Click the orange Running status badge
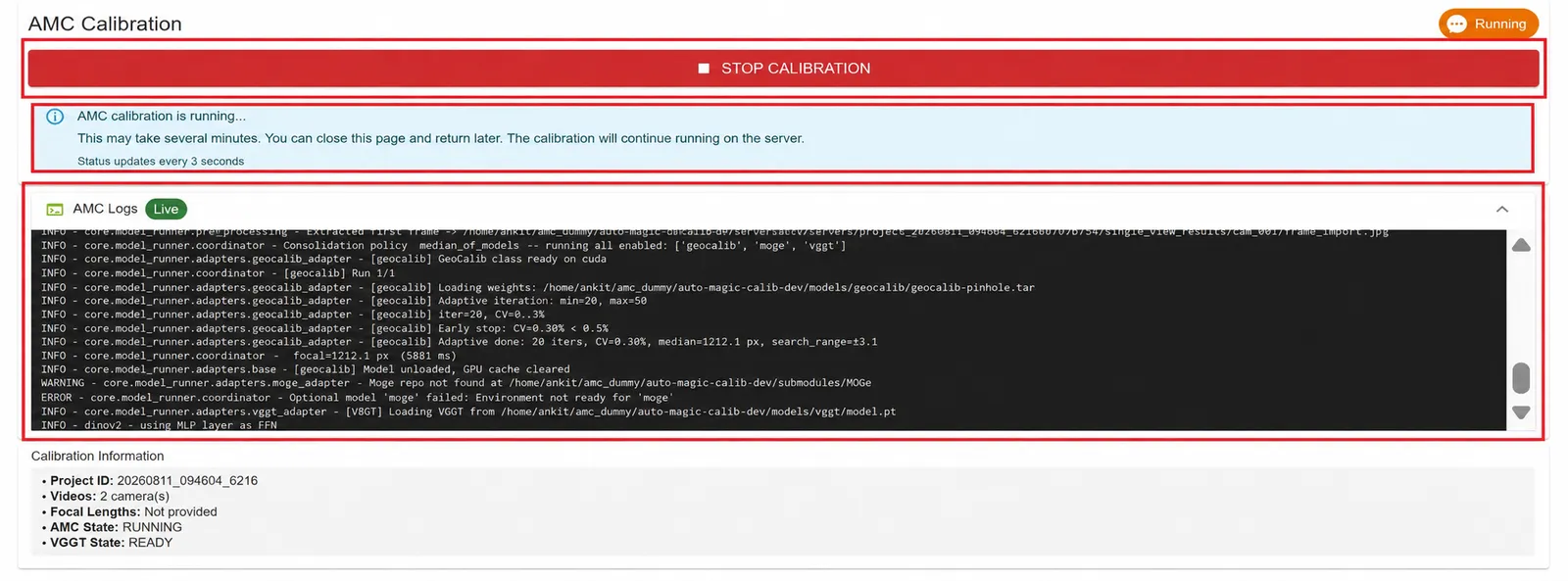 point(1488,24)
